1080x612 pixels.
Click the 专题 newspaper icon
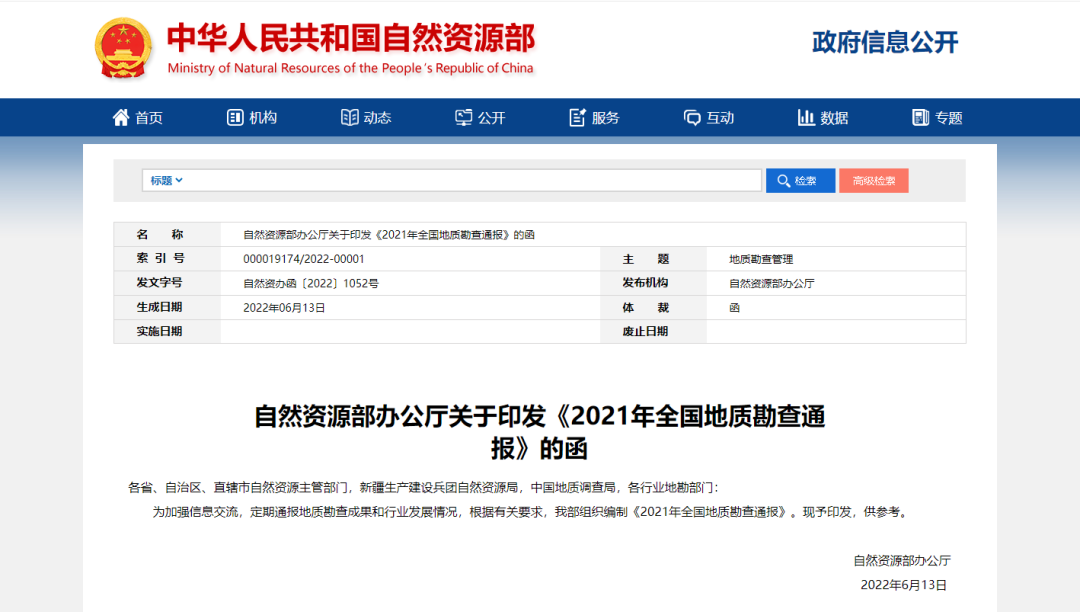[x=920, y=117]
